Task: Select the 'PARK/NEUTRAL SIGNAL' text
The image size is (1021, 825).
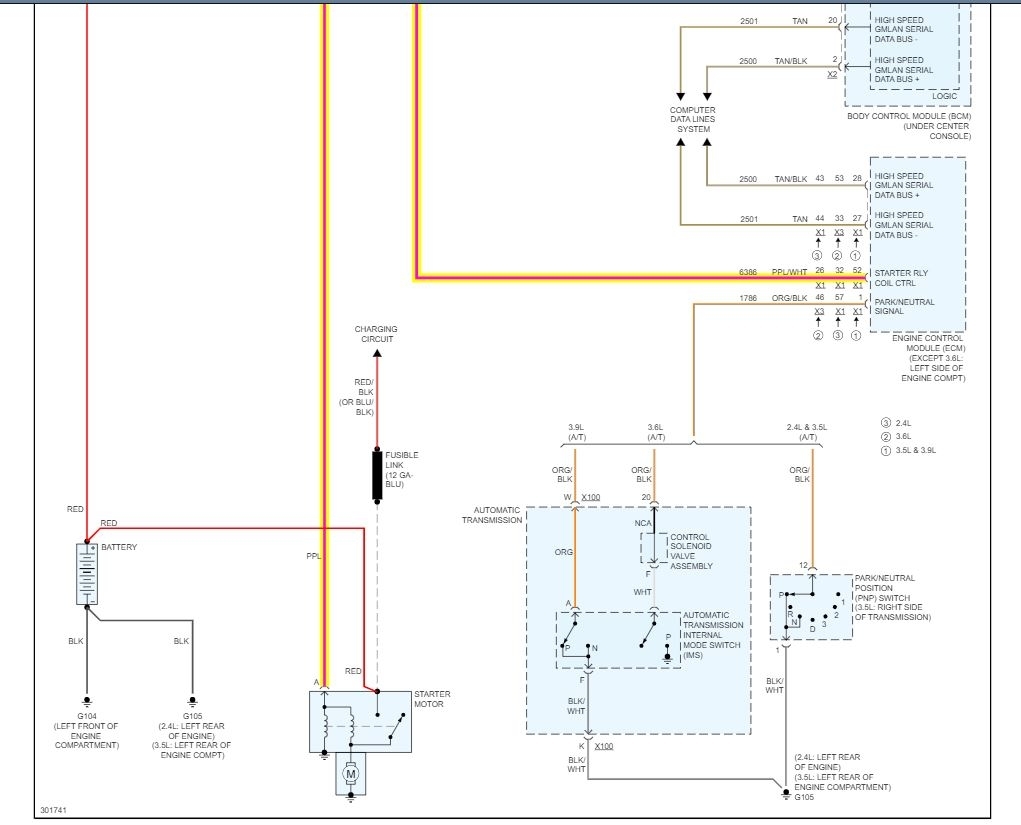Action: [x=904, y=307]
